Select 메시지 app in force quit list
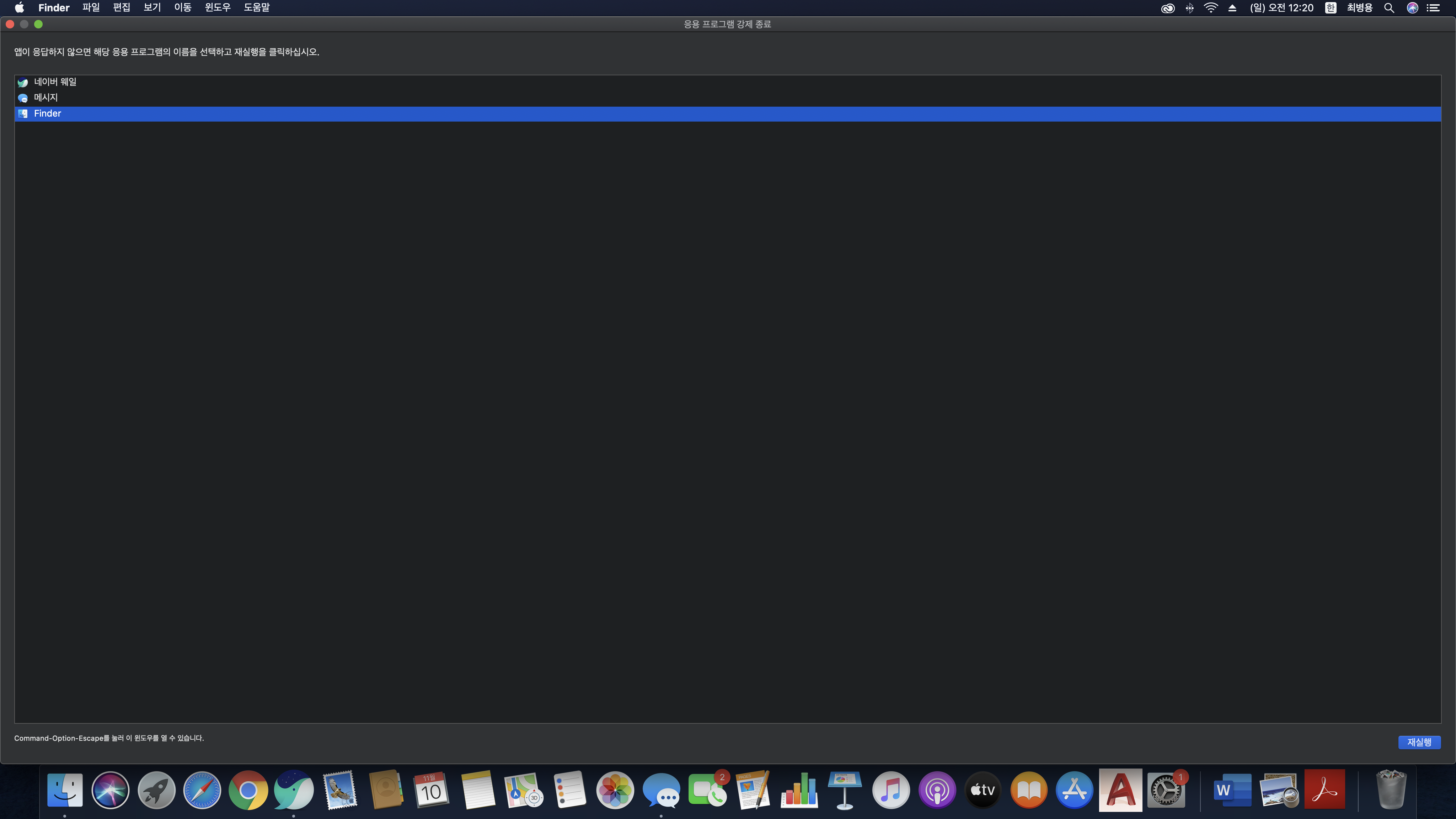 click(45, 98)
